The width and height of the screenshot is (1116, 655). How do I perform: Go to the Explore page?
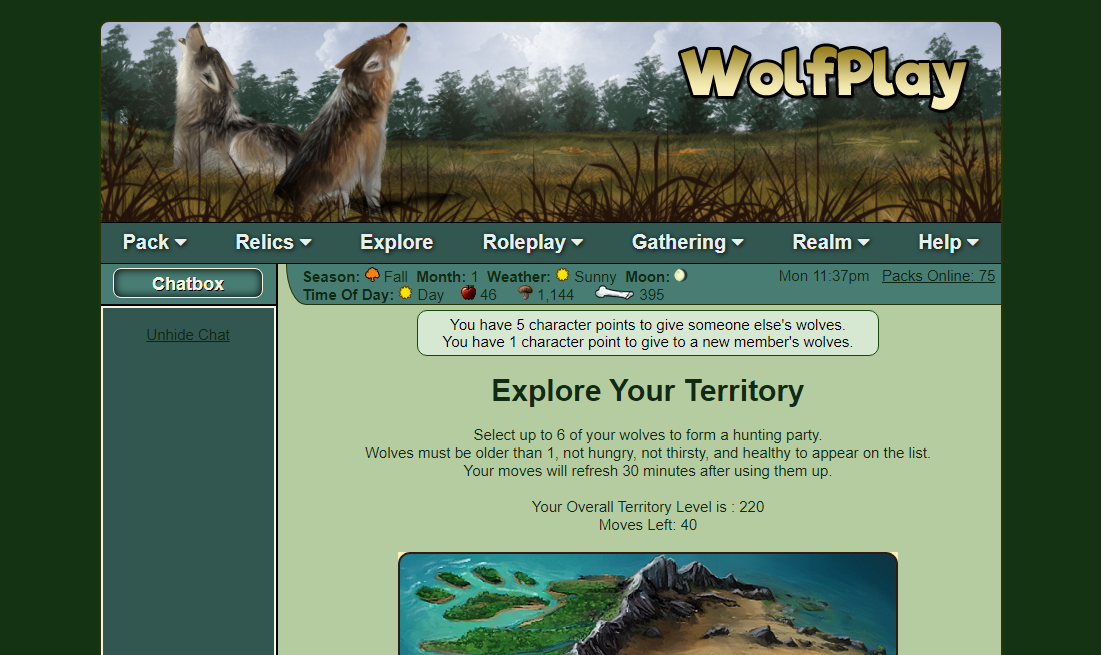396,243
